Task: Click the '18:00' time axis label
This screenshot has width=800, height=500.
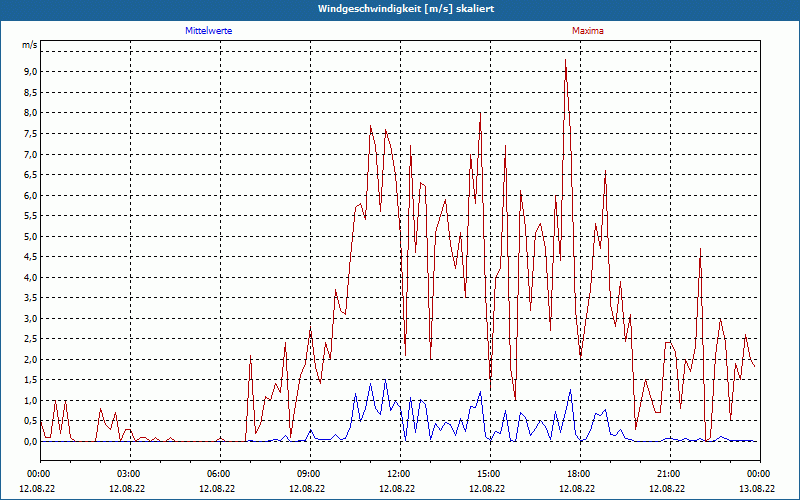Action: [x=580, y=474]
